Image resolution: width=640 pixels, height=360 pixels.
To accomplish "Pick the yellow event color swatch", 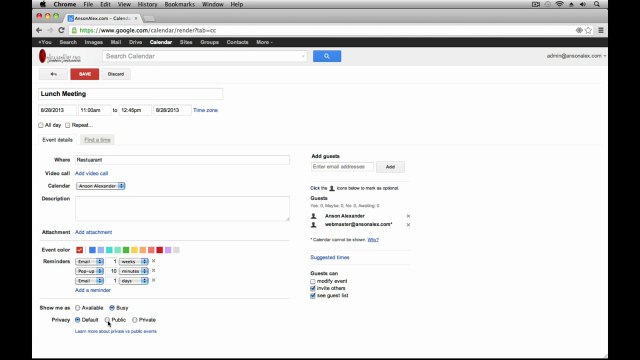I will 134,250.
